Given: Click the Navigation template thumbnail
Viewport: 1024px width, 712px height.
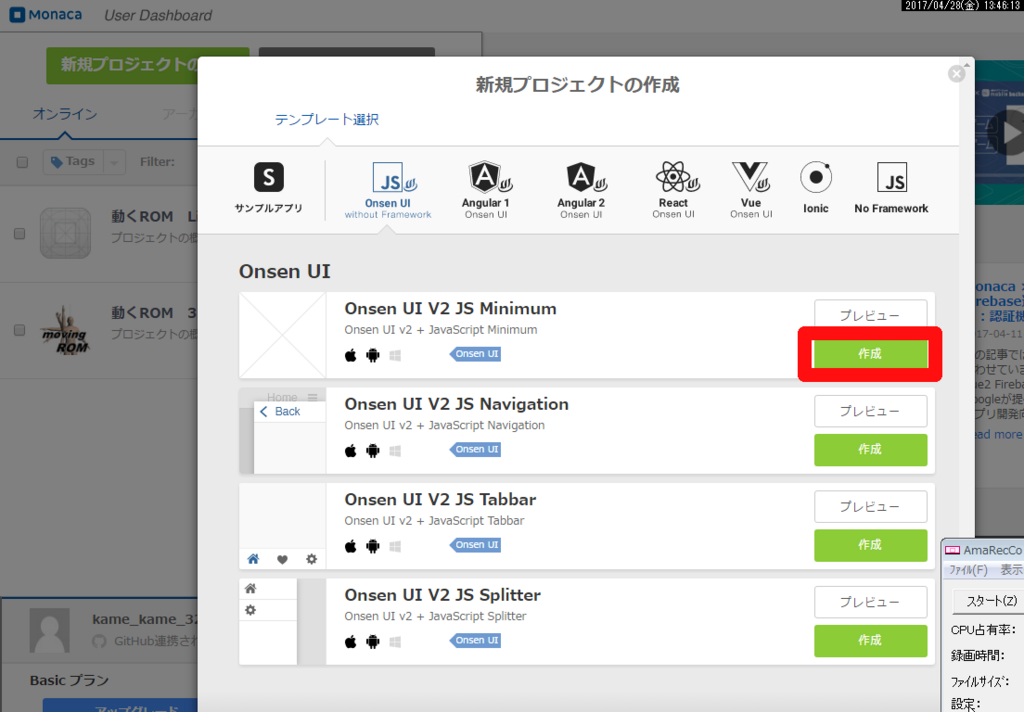Looking at the screenshot, I should tap(283, 430).
